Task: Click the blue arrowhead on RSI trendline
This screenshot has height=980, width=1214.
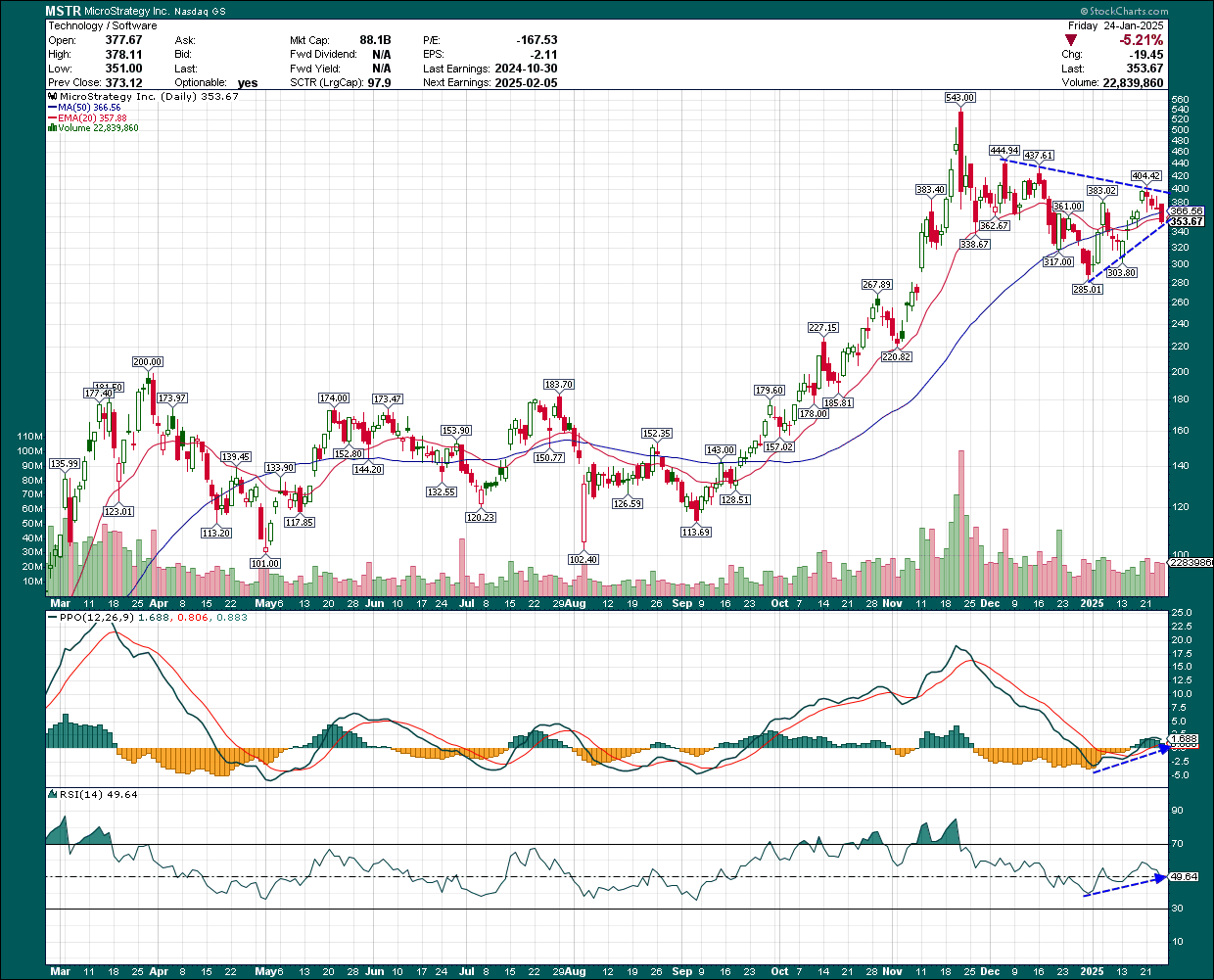Action: 1162,877
